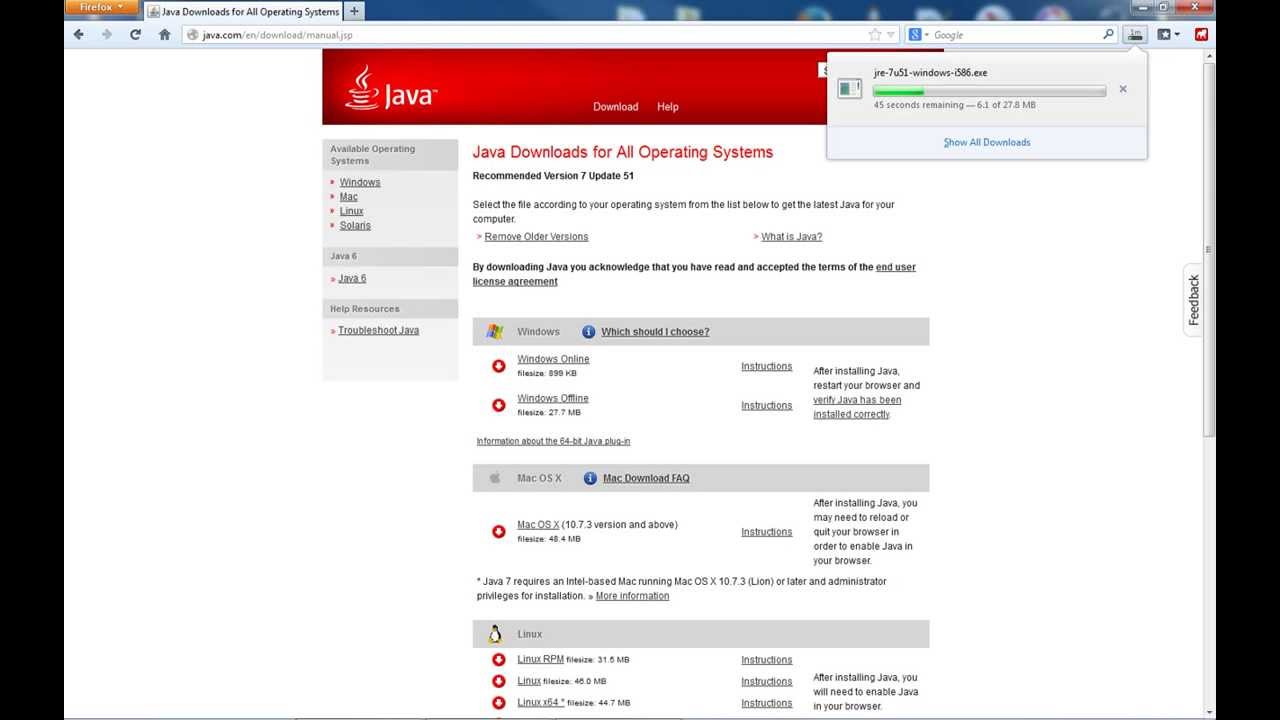1280x720 pixels.
Task: Click the What is Java? link
Action: (x=791, y=237)
